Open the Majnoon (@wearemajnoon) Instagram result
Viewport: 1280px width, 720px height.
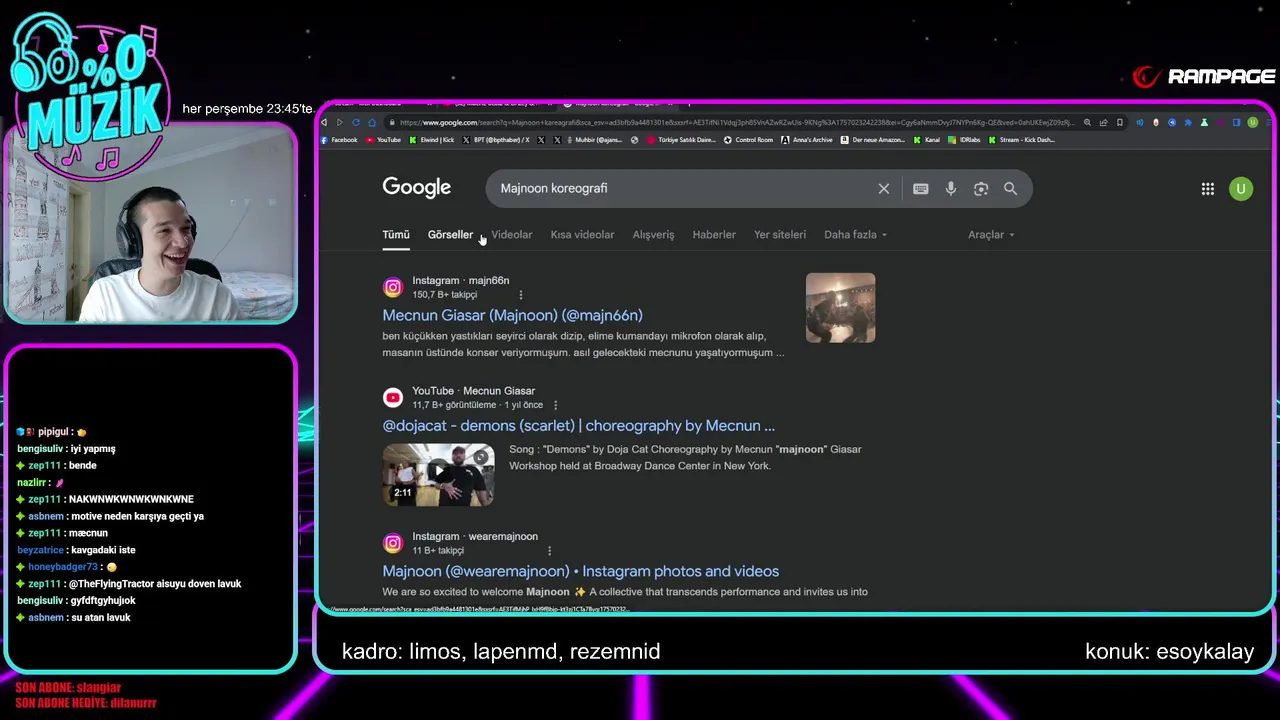coord(580,571)
